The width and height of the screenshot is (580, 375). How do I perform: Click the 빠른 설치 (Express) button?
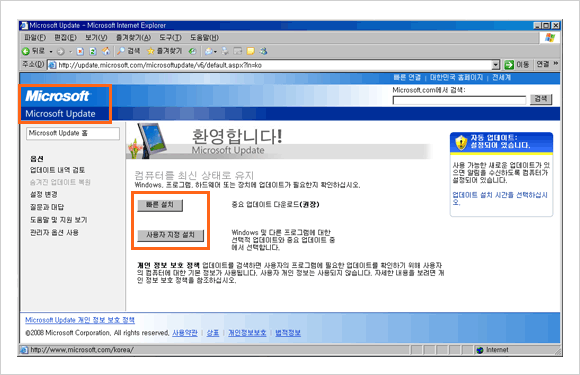160,205
